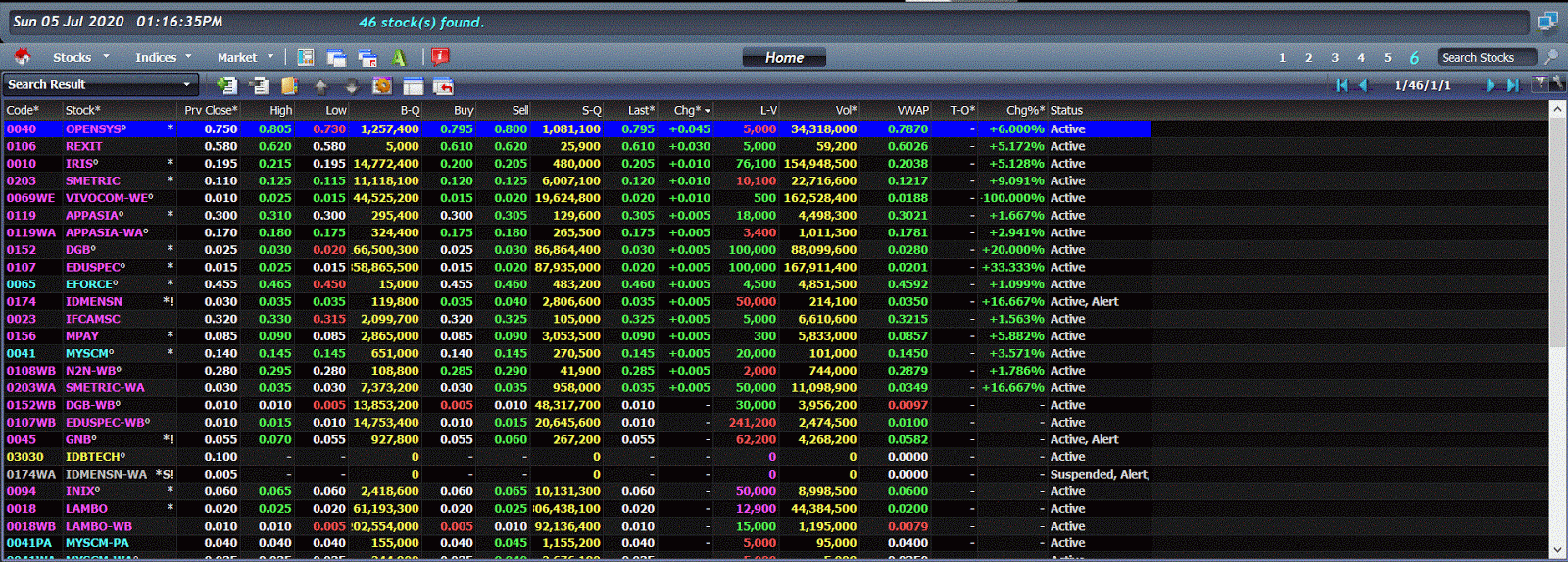The height and width of the screenshot is (562, 1568).
Task: Select the LAMBO-WB stock name
Action: (98, 526)
